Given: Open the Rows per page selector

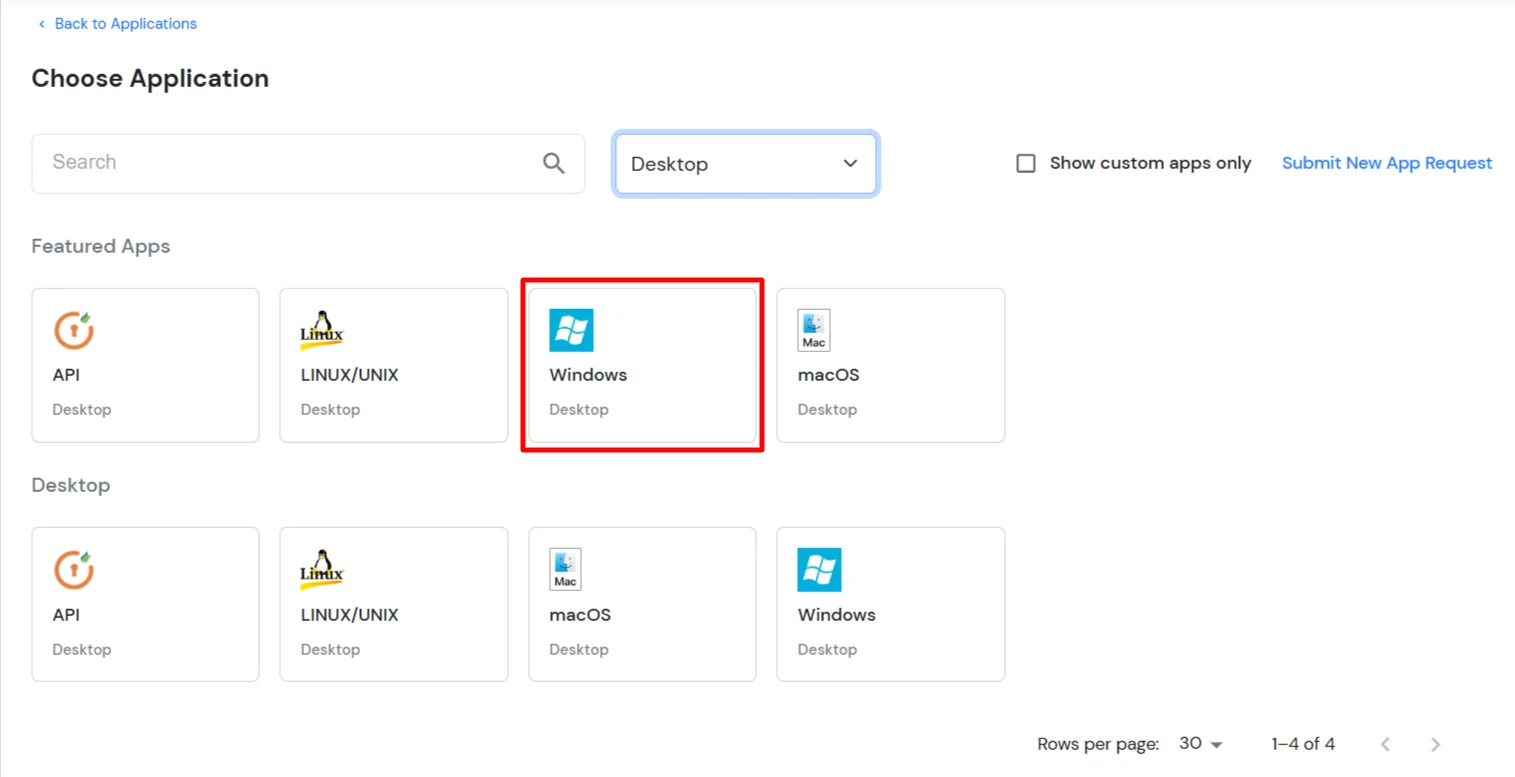Looking at the screenshot, I should (x=1199, y=744).
